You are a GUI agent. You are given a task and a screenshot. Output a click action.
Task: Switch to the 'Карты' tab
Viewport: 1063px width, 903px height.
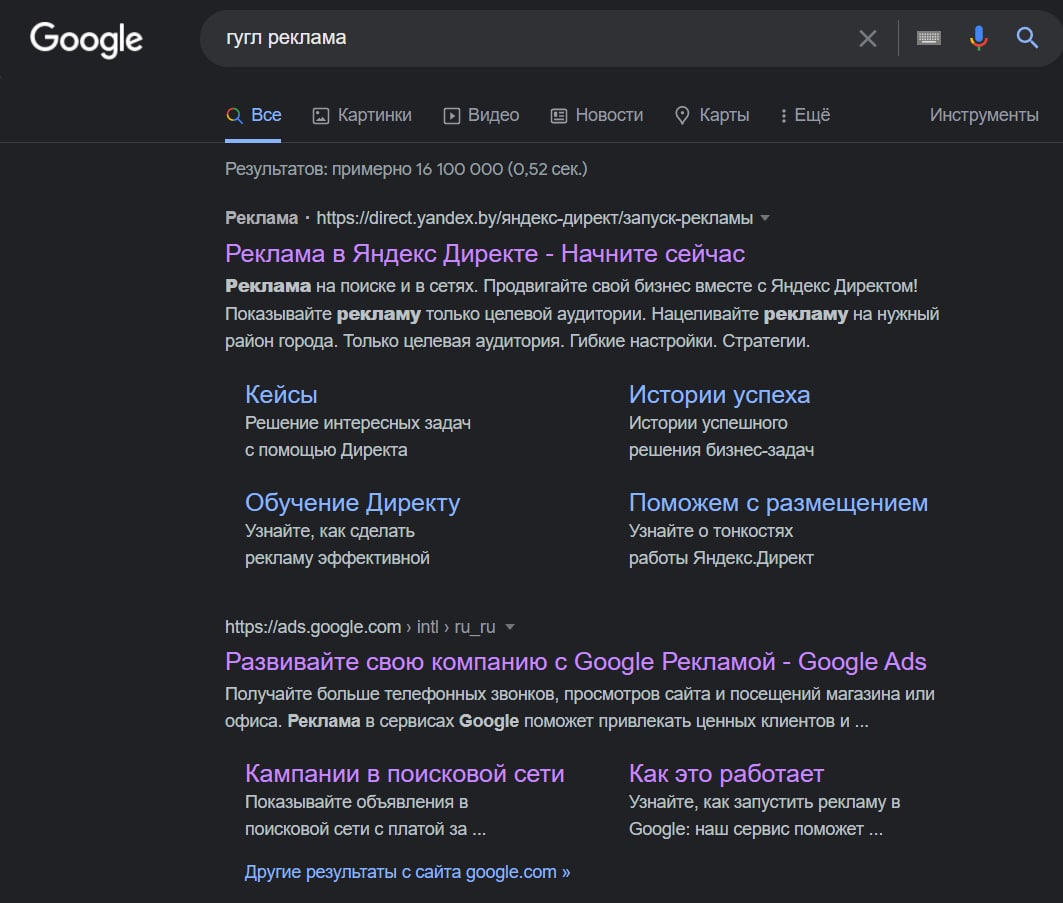point(712,115)
